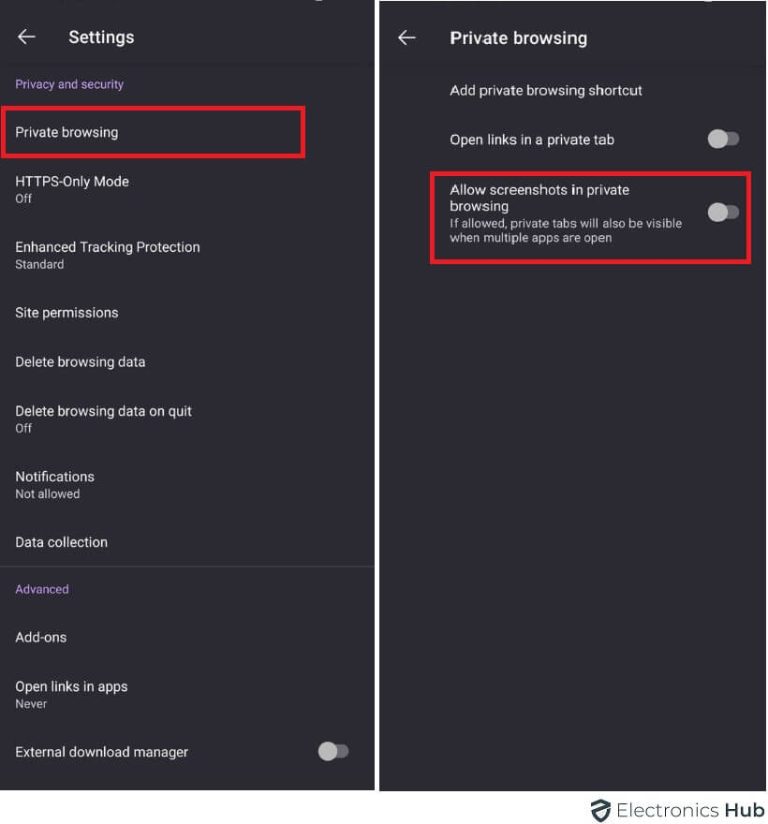Click the Advanced section header

tap(41, 589)
